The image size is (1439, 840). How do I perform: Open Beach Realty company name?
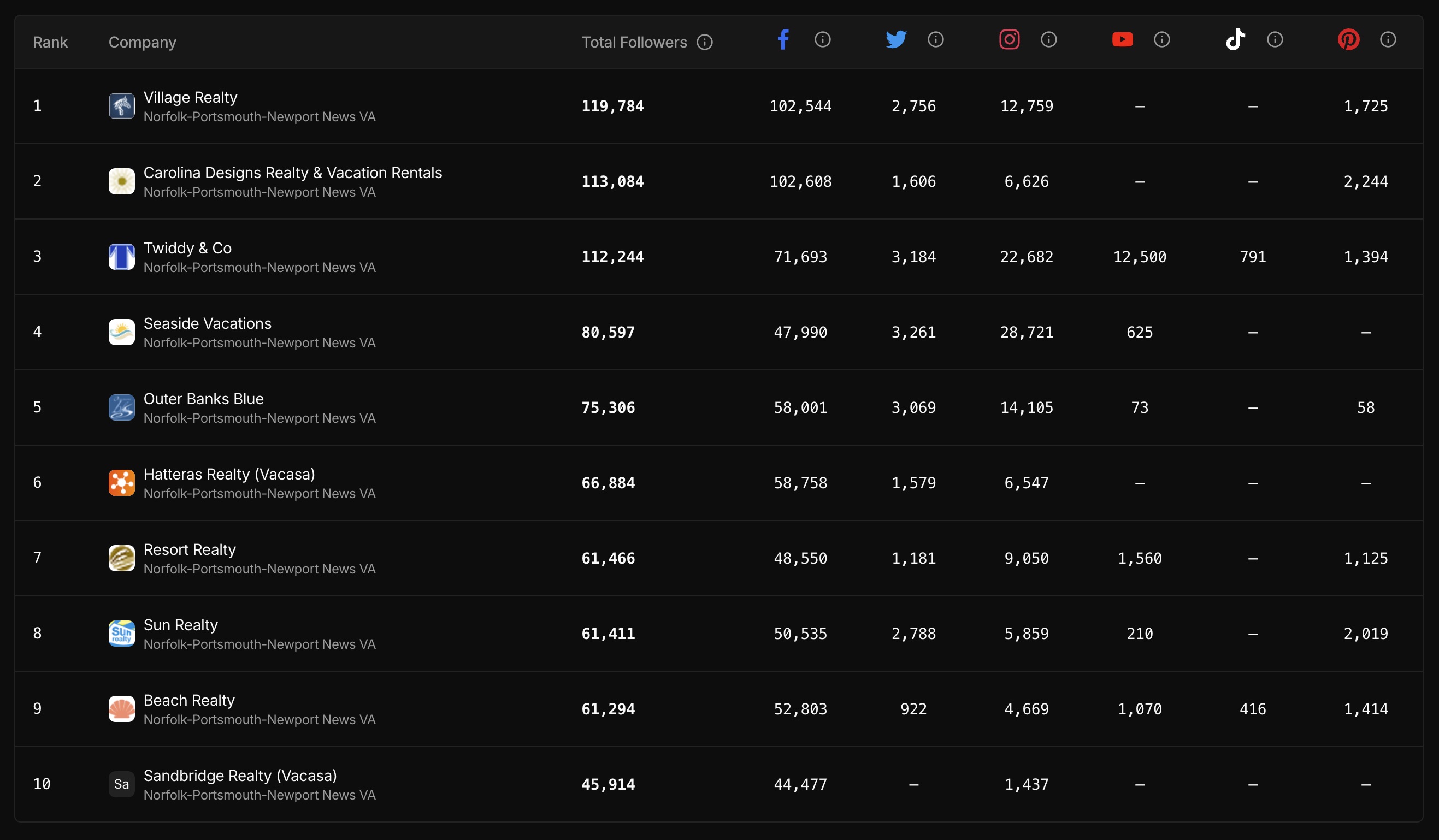click(x=189, y=701)
